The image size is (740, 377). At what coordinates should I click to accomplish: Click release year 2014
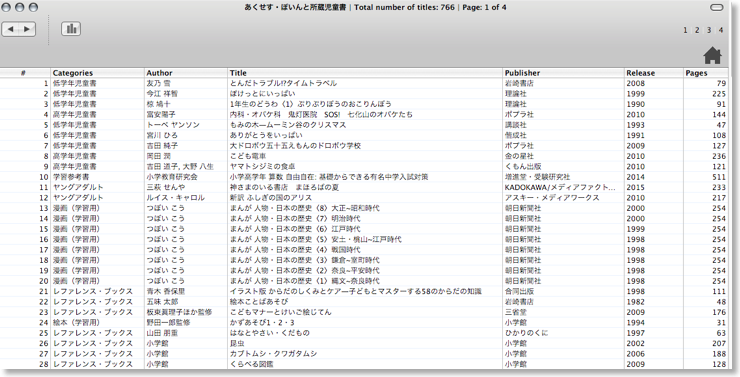coord(635,177)
